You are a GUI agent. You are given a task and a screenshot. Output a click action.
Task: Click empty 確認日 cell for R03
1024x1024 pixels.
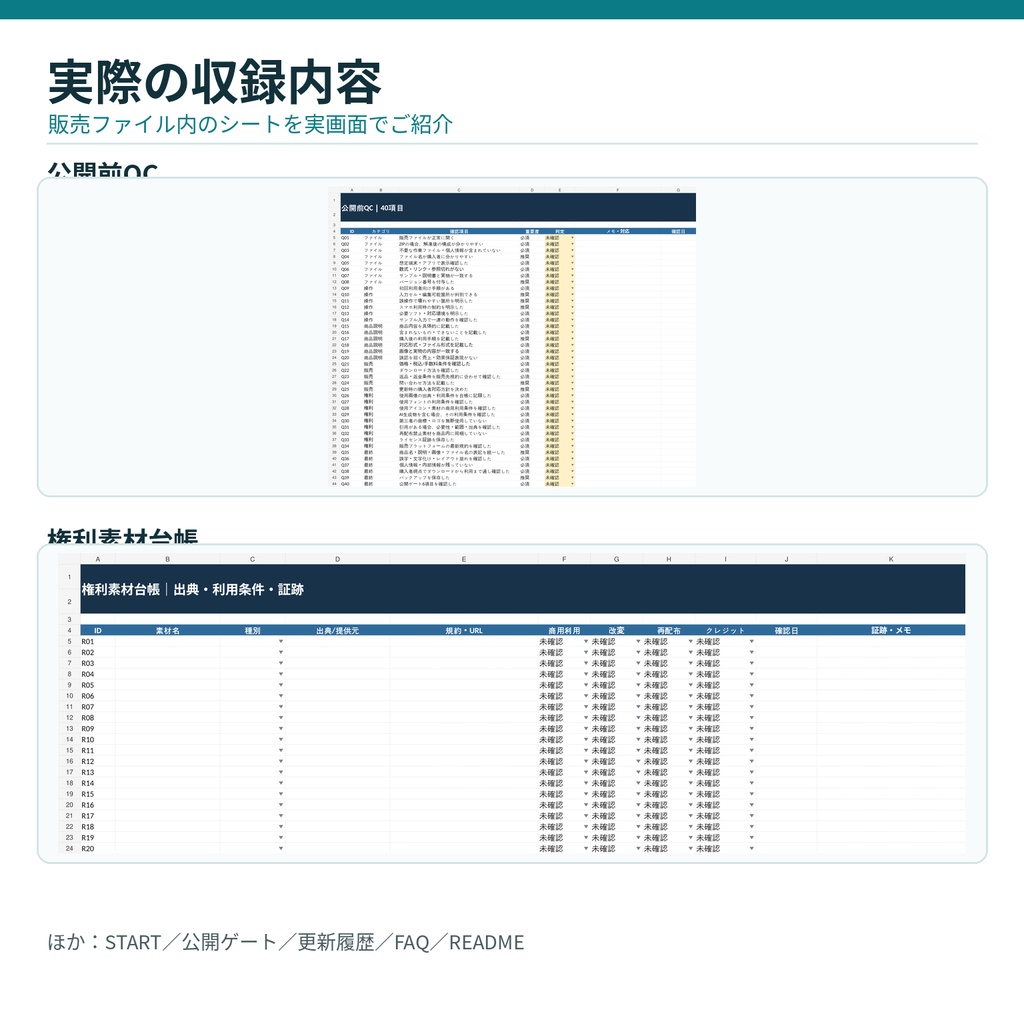click(x=786, y=664)
